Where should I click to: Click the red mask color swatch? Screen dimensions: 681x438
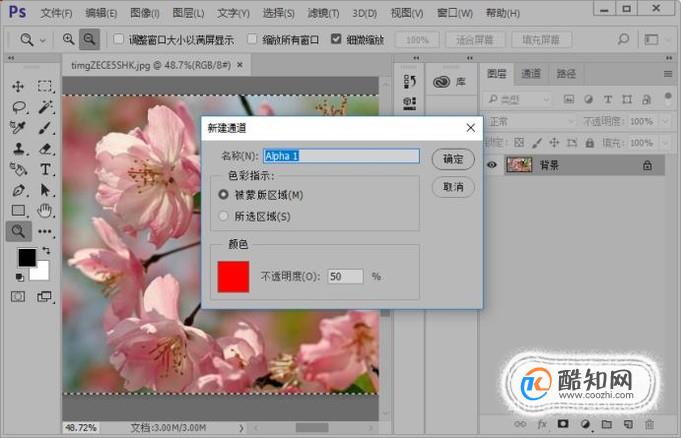point(233,276)
